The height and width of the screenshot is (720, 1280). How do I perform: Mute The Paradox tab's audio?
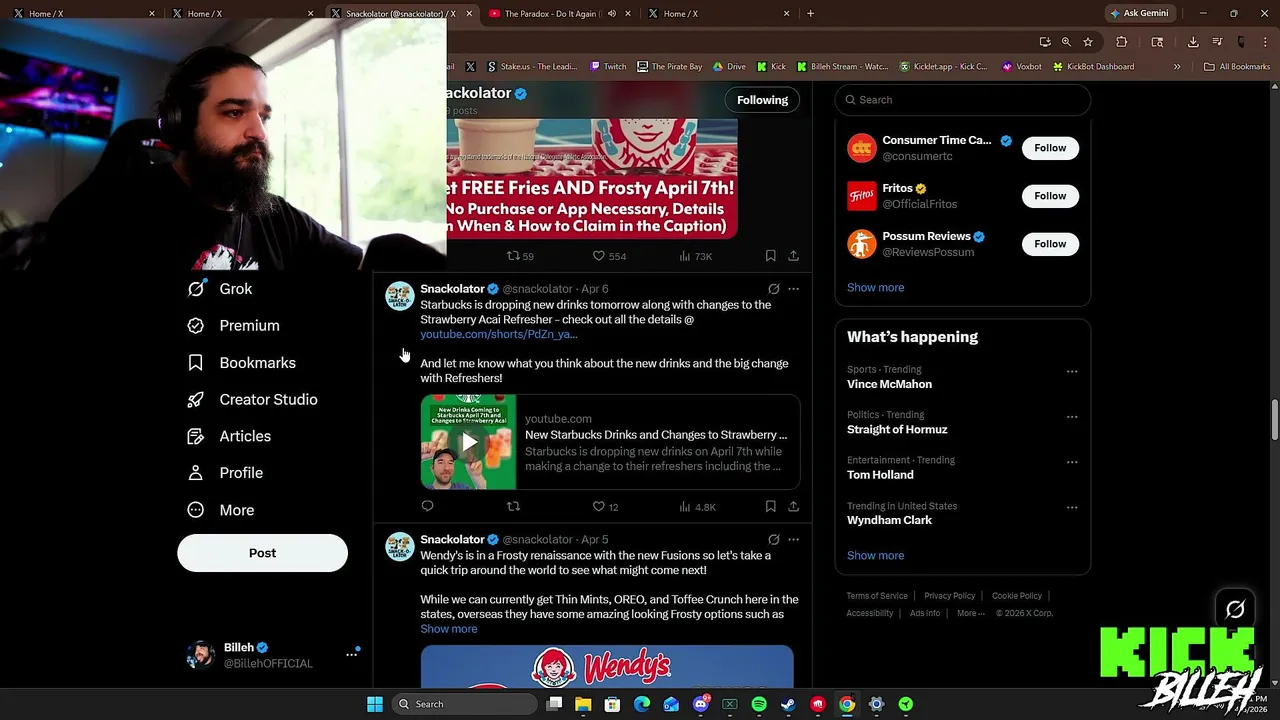coord(611,14)
